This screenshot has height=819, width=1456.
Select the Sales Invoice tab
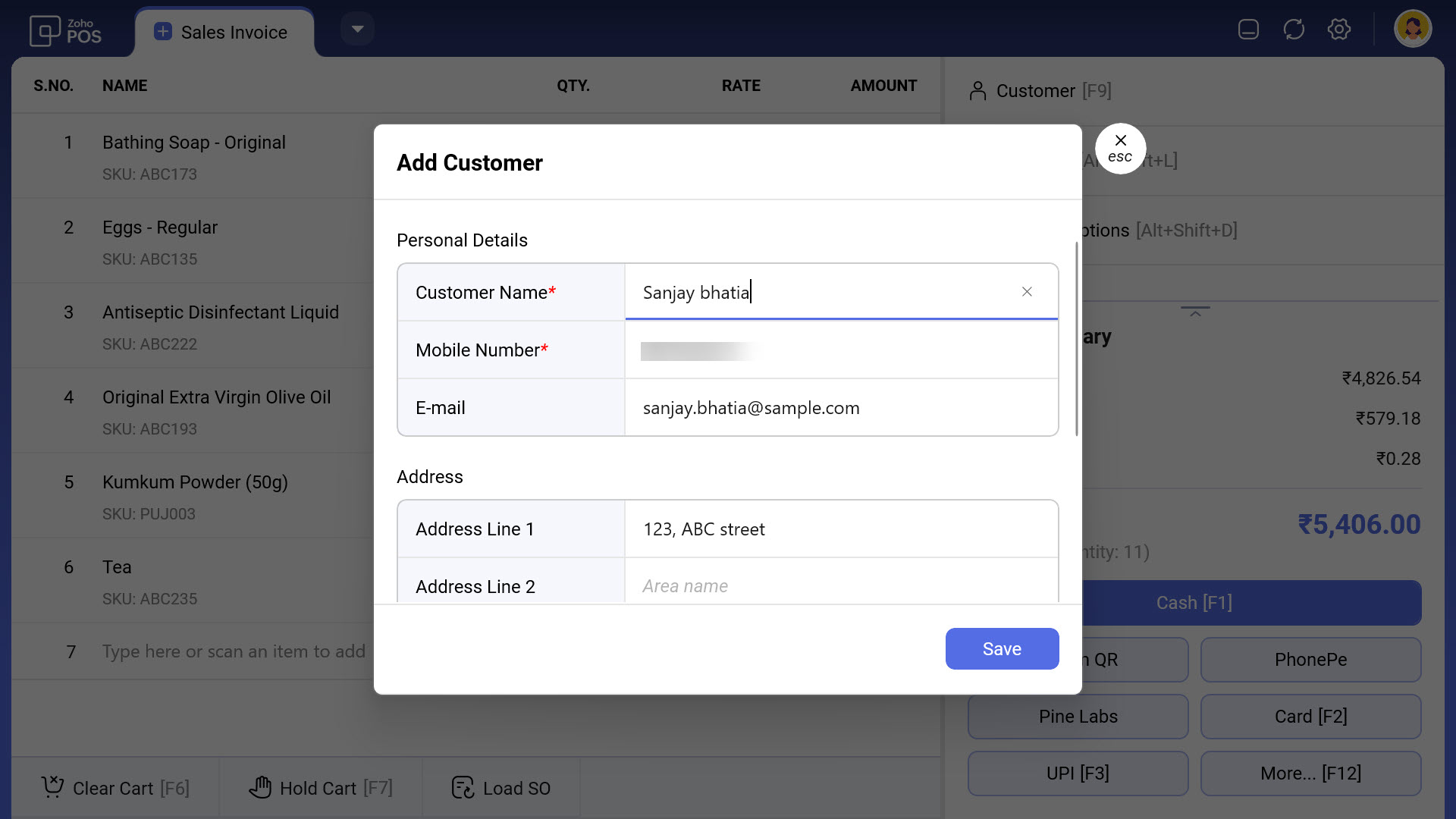point(234,33)
